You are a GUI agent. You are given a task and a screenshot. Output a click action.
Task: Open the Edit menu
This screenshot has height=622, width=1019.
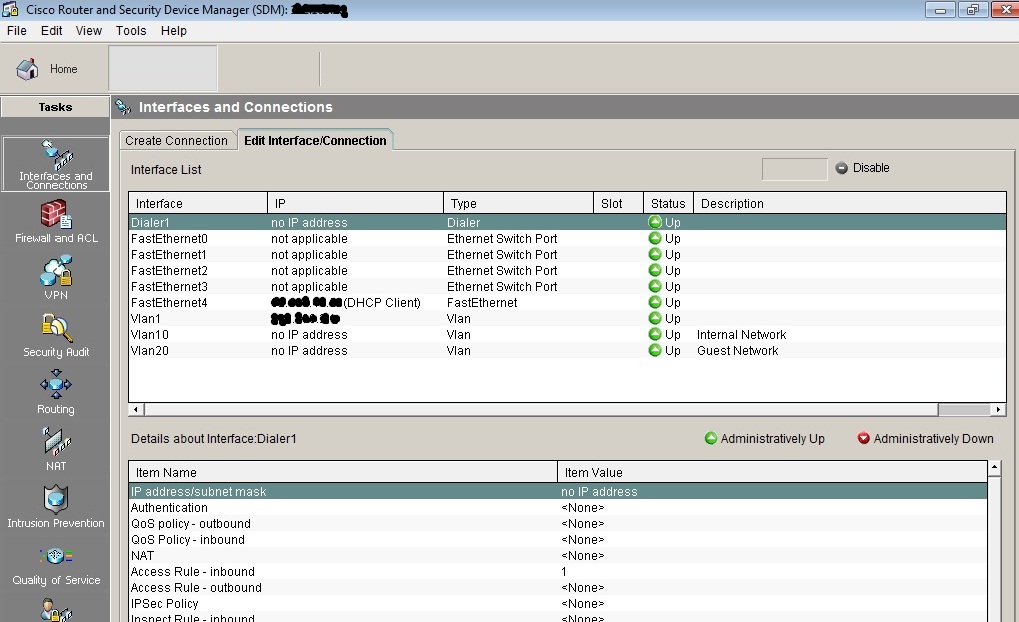pyautogui.click(x=51, y=31)
